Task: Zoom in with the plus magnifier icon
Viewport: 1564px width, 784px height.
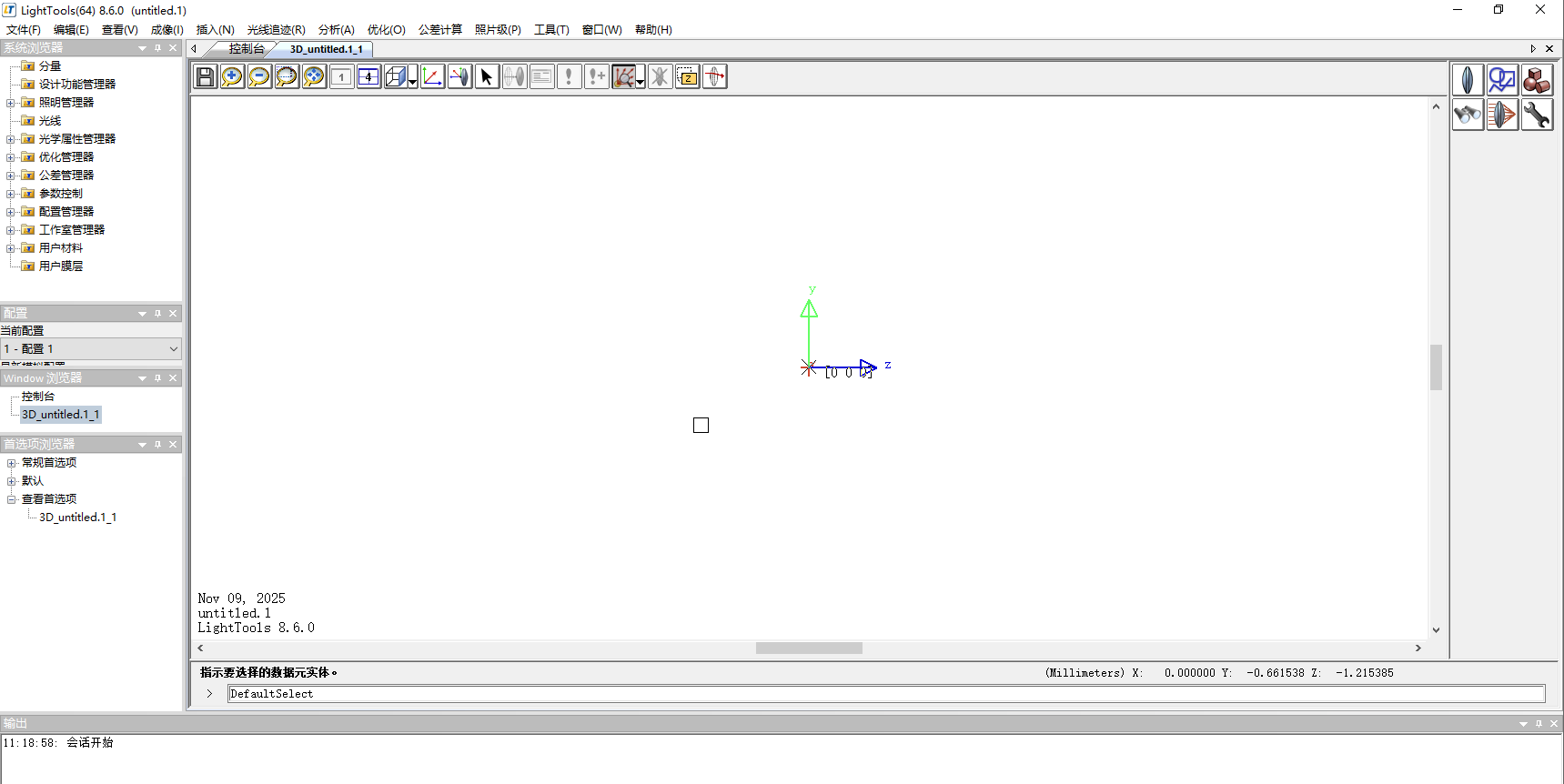Action: 232,77
